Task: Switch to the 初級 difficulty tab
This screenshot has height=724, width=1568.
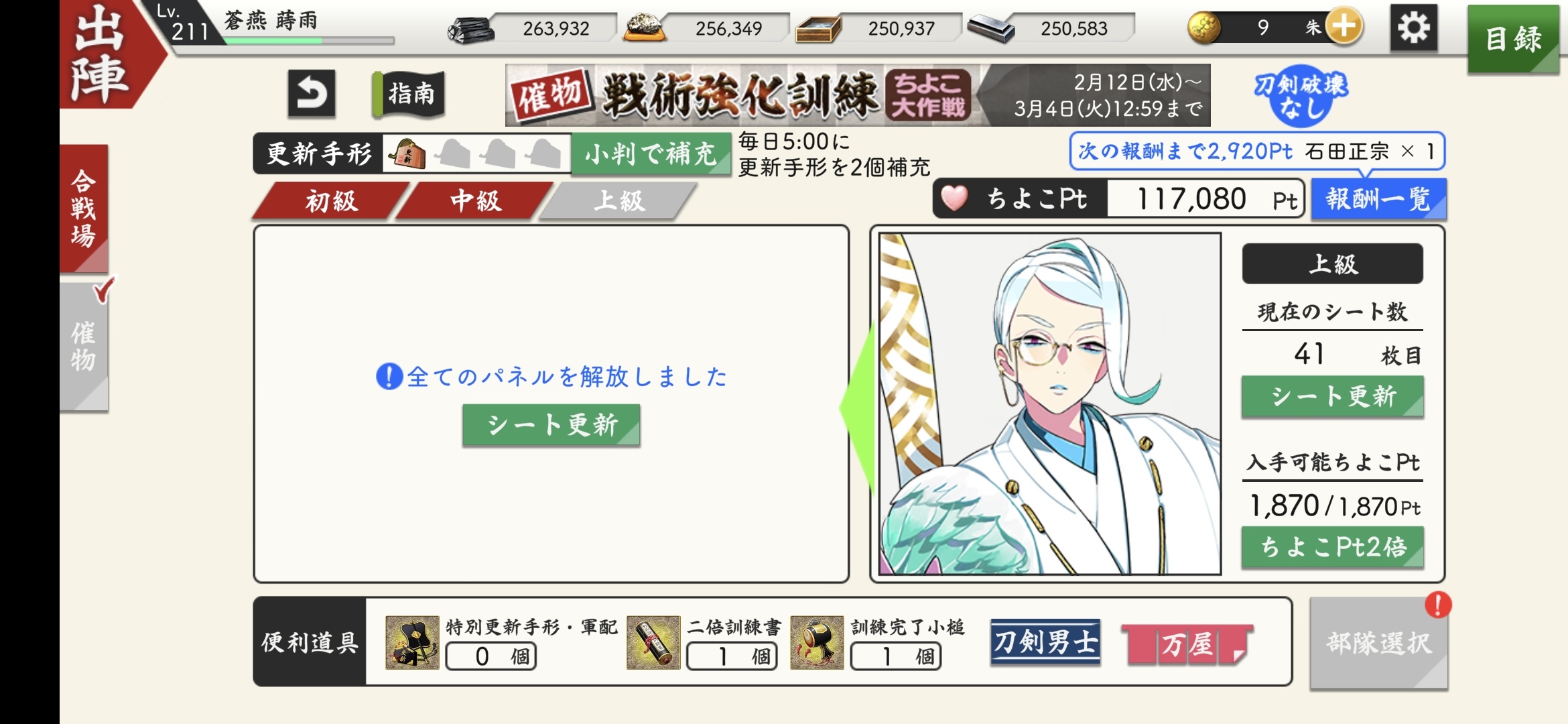Action: (330, 200)
